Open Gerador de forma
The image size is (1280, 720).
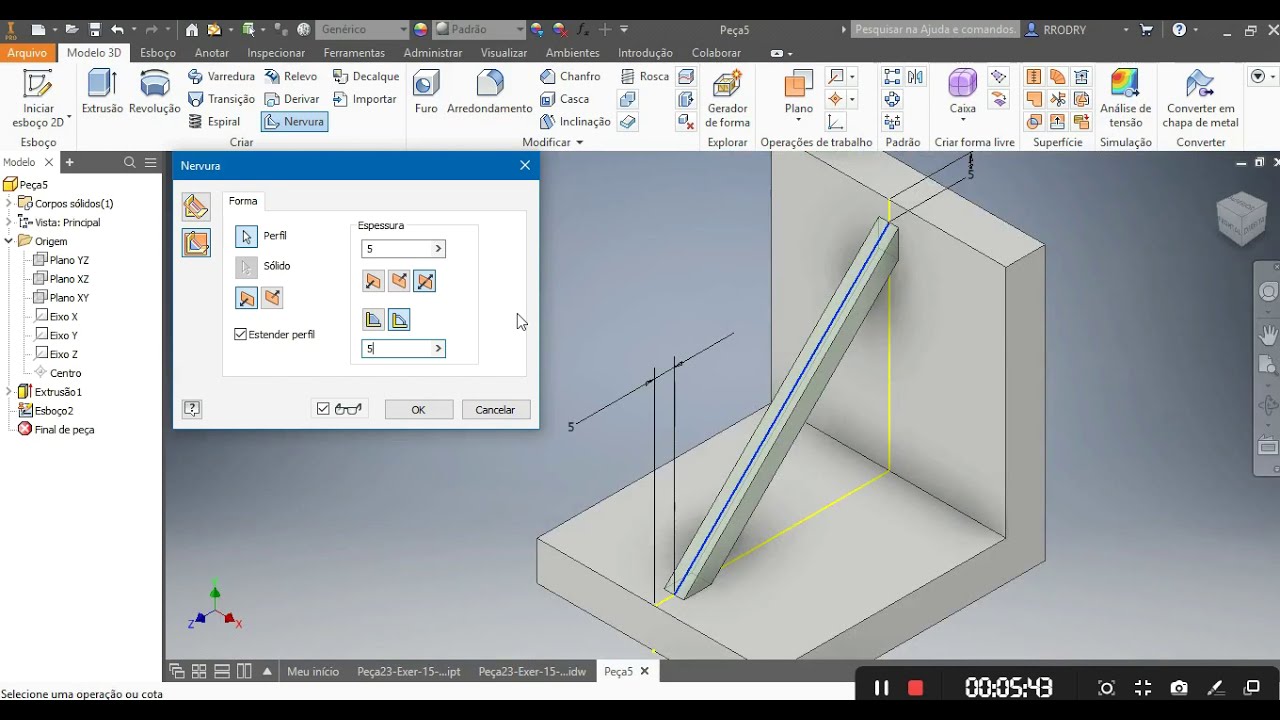pos(727,98)
